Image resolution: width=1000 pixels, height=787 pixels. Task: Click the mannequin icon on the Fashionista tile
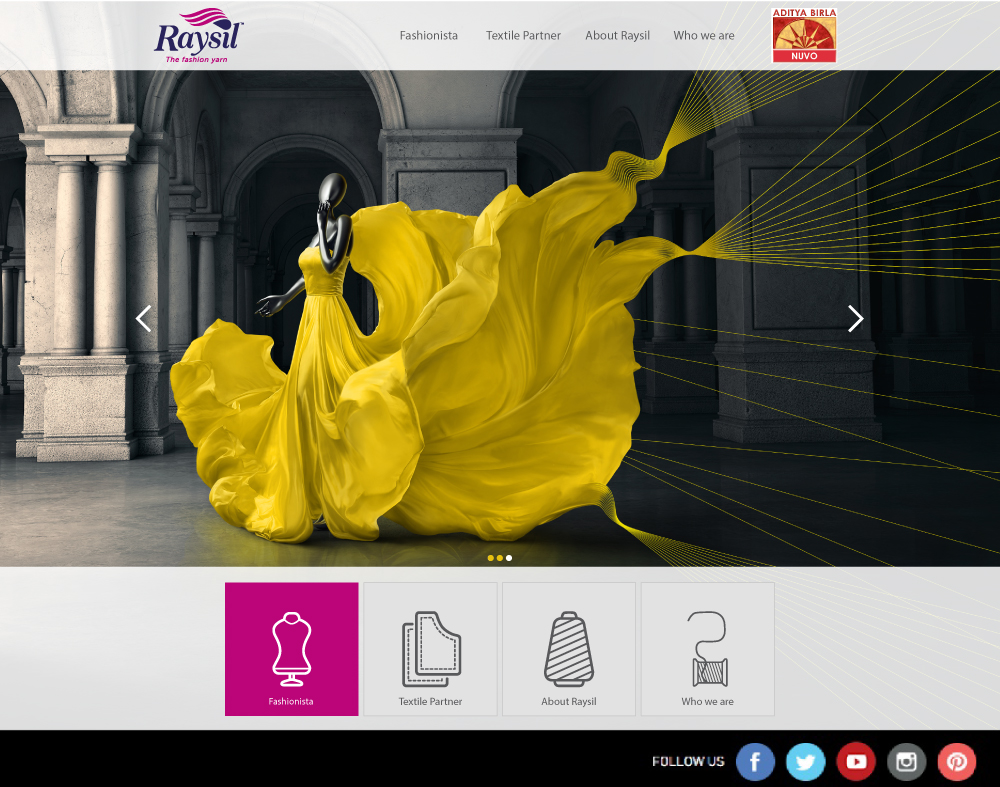[x=291, y=649]
